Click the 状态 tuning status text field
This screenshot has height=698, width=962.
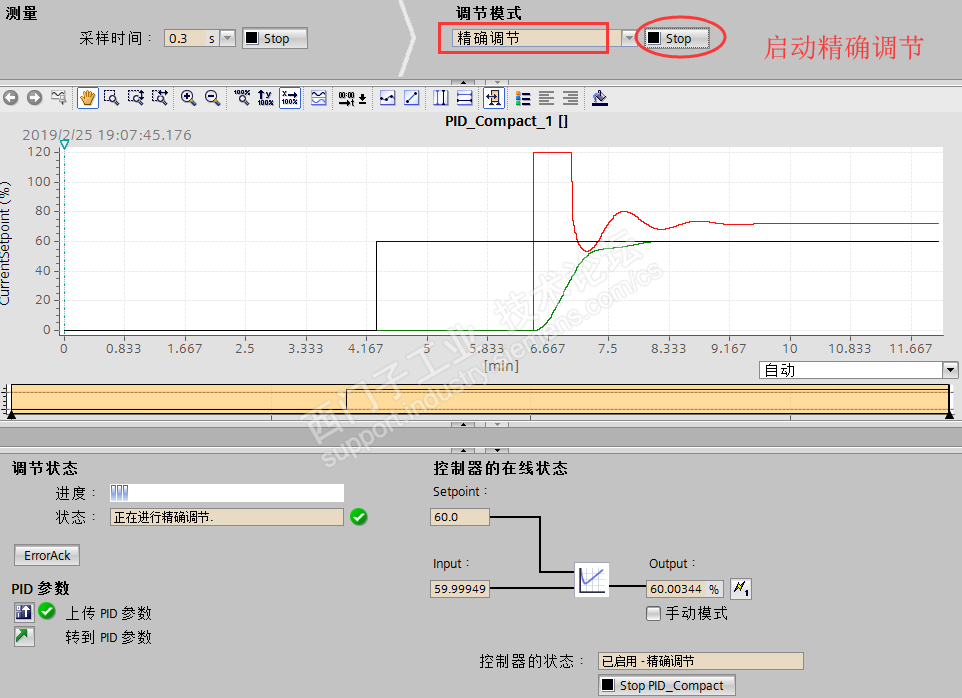coord(226,517)
